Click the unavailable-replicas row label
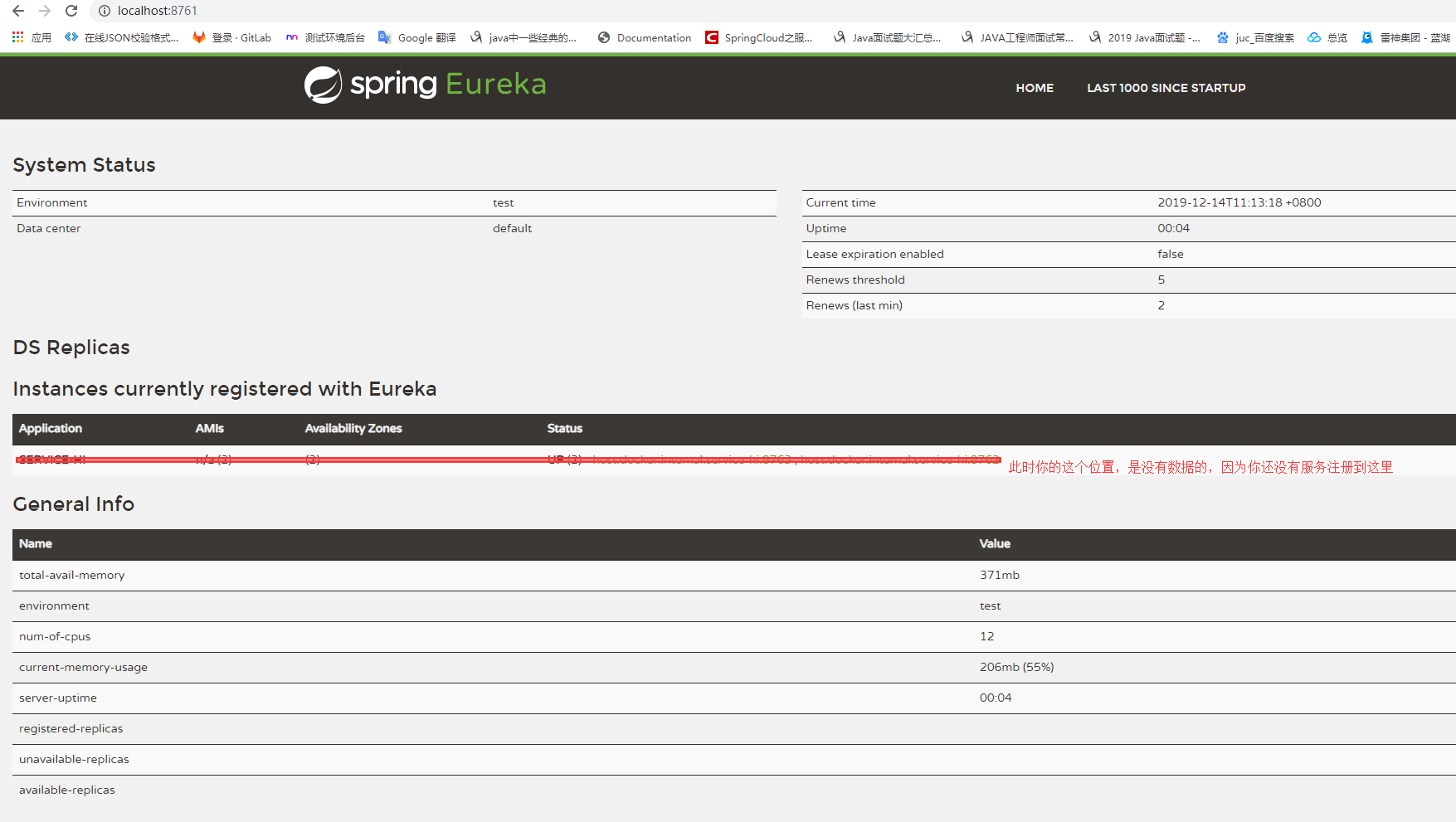Screen dimensions: 1456x822 coord(75,760)
